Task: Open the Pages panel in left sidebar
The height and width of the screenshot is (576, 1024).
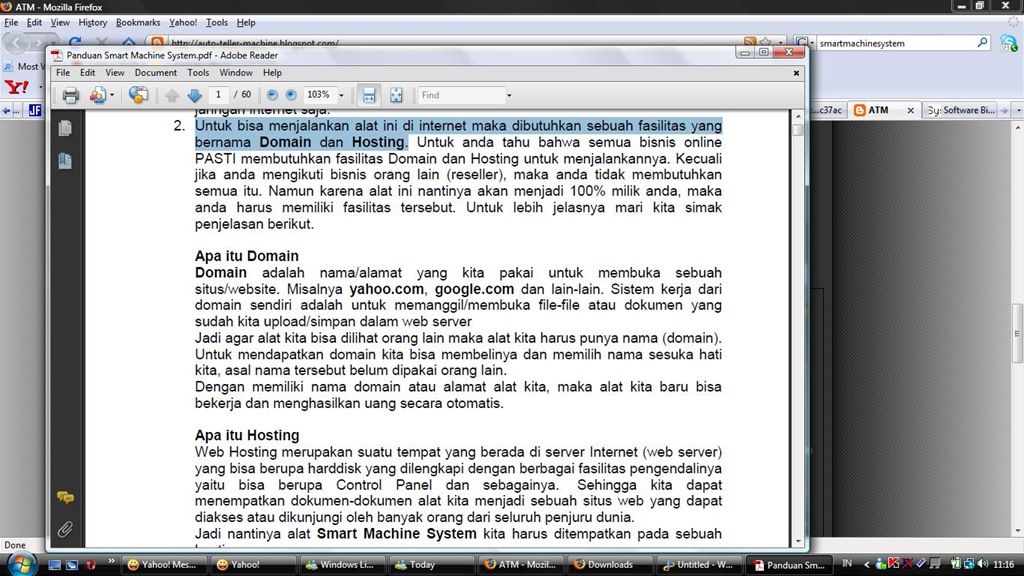Action: (65, 128)
